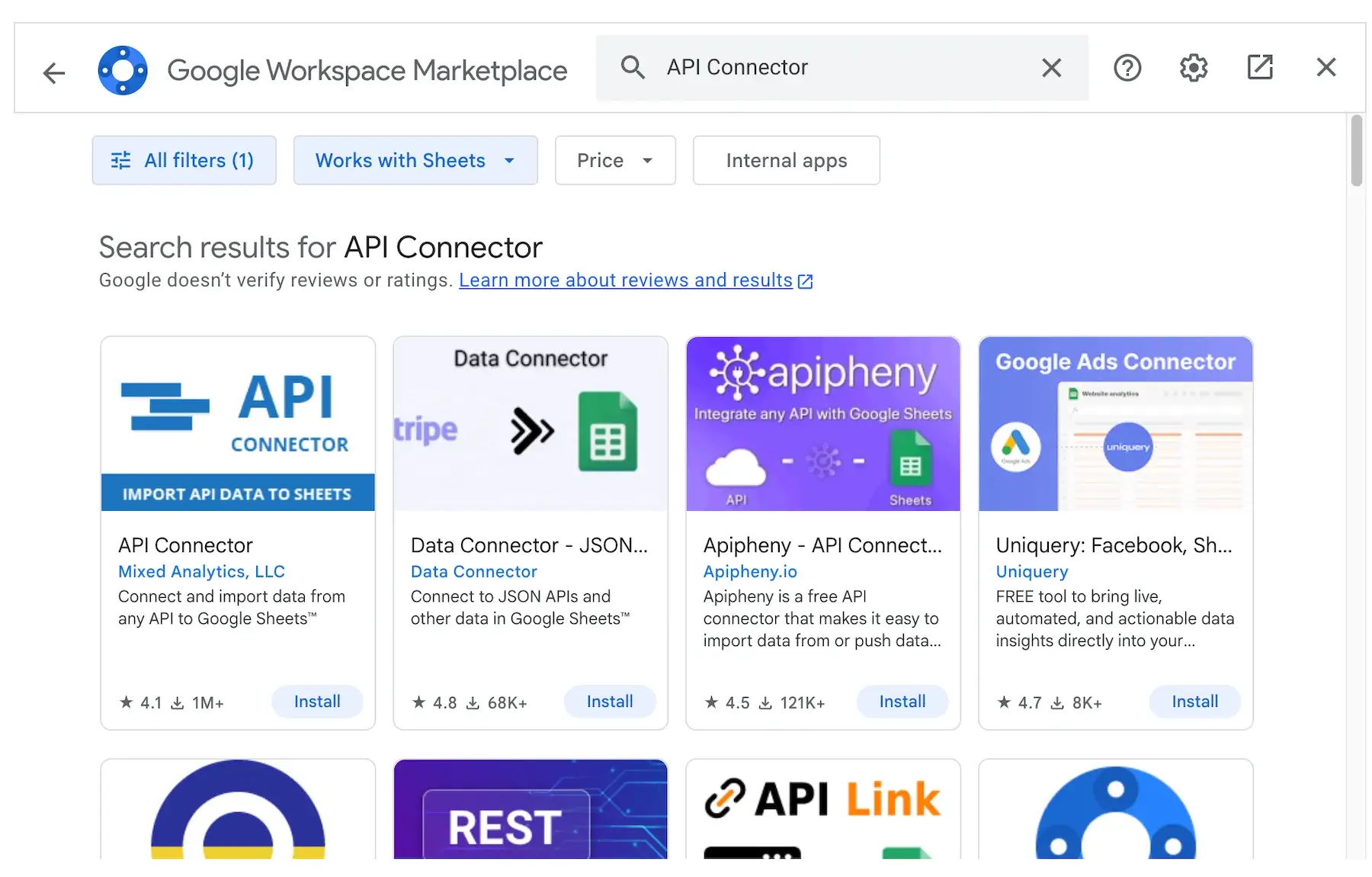Click the 121K+ downloads icon
Viewport: 1372px width, 877px height.
[x=765, y=703]
